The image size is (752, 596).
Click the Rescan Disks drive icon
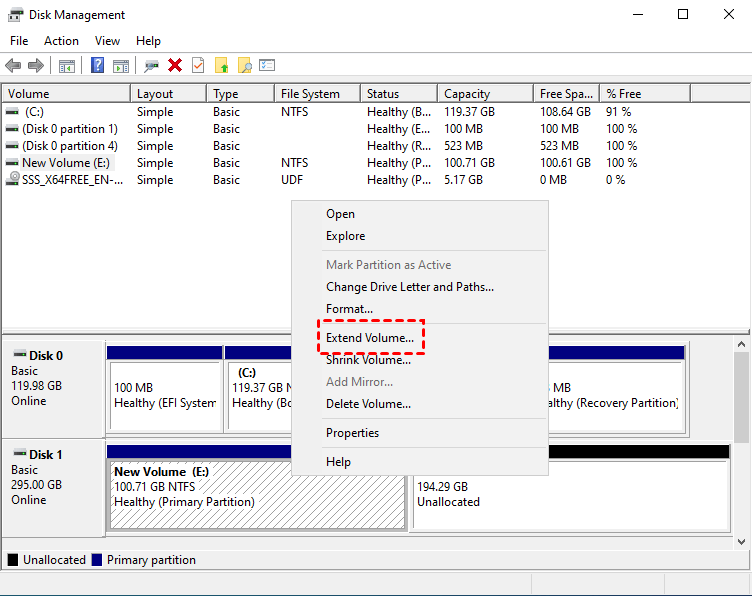point(152,66)
